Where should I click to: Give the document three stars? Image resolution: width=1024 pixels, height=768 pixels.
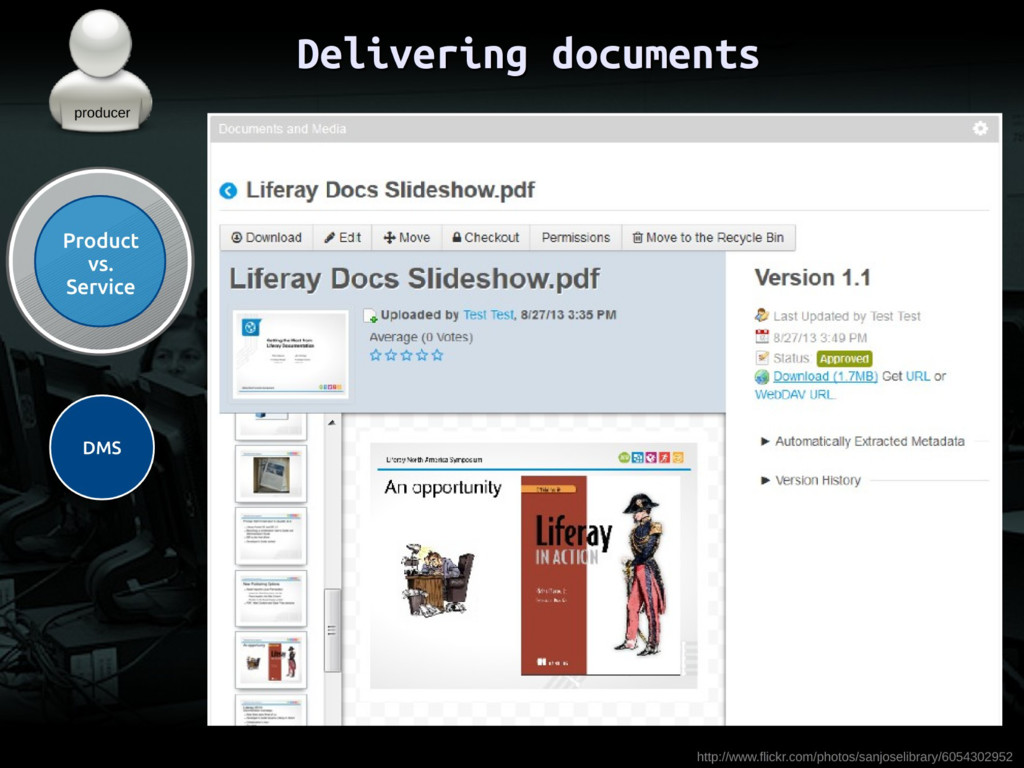tap(406, 355)
